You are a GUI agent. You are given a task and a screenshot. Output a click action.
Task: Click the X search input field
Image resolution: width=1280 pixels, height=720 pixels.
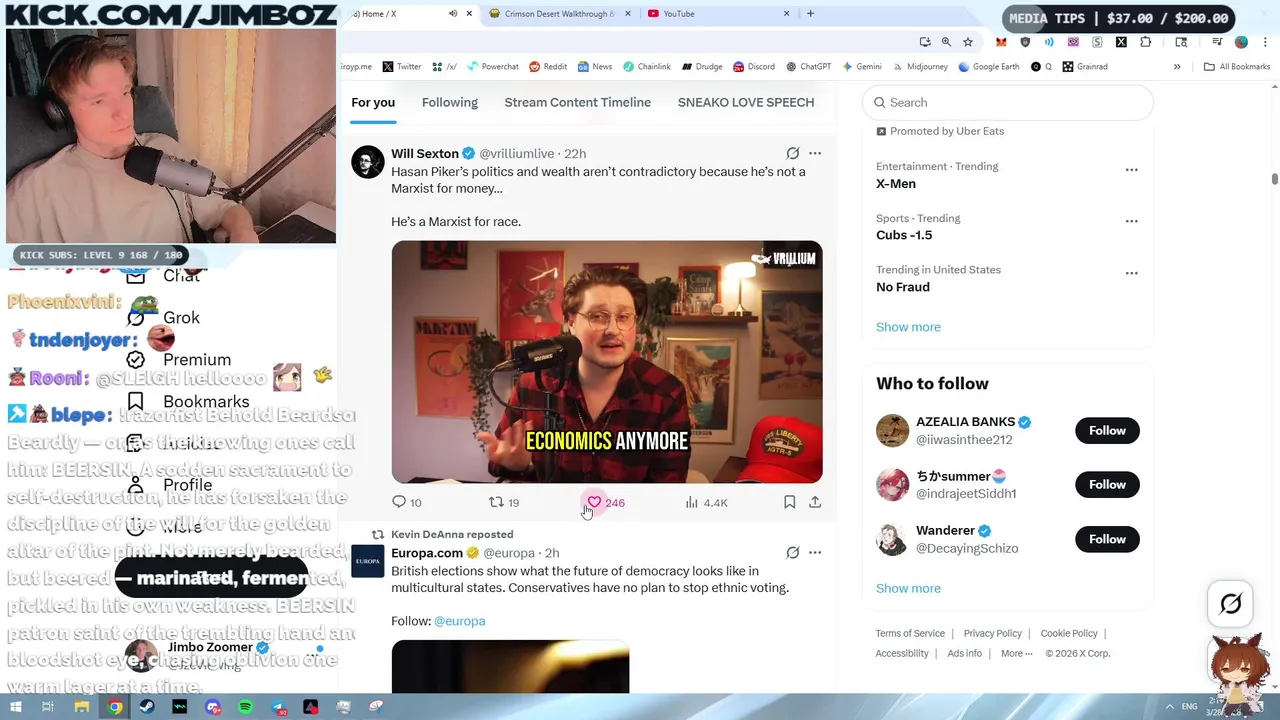[x=1008, y=102]
